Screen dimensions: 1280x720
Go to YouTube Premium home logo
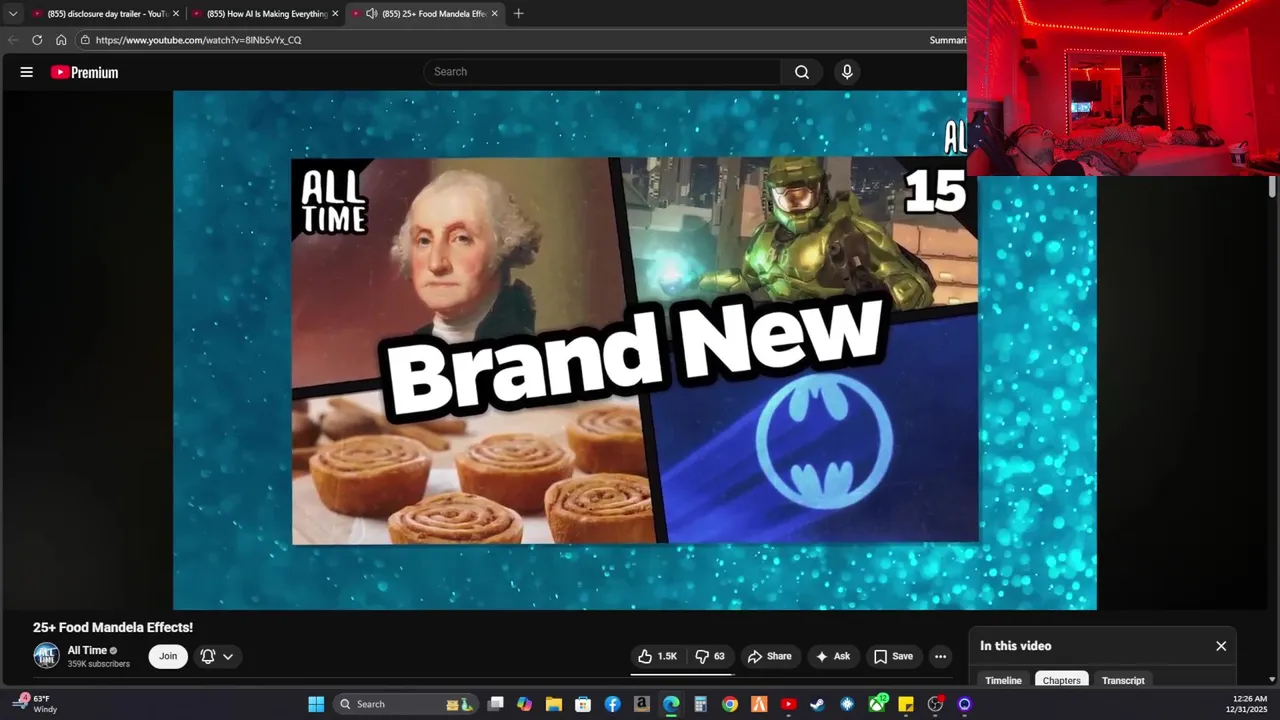click(85, 72)
